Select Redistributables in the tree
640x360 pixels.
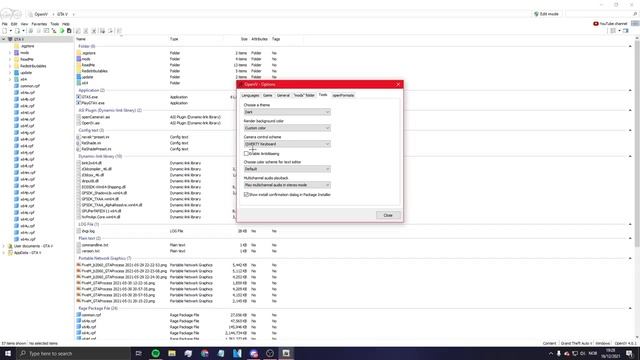tap(33, 66)
